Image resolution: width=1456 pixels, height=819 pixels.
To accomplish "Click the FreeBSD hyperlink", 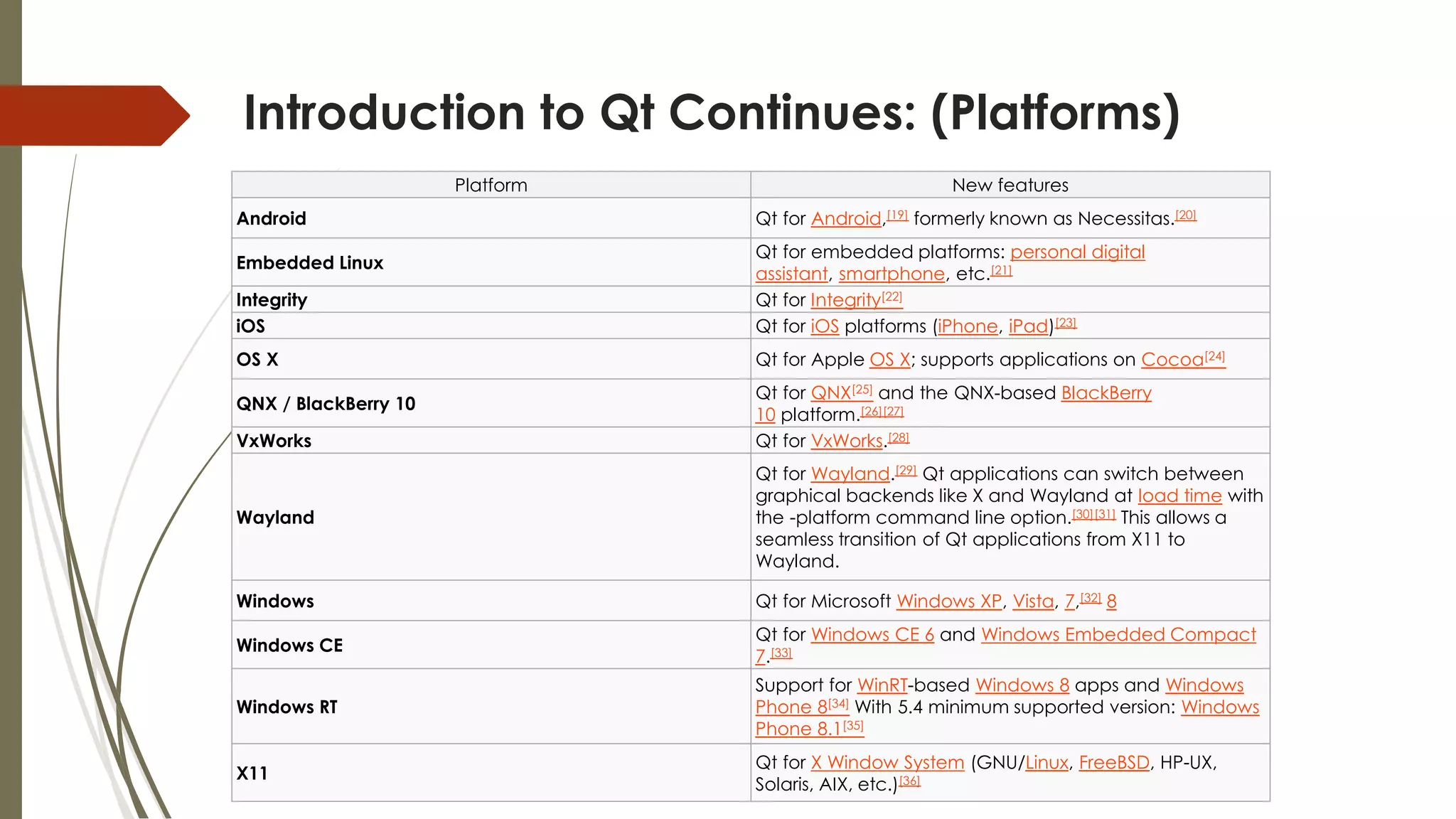I will (1114, 763).
